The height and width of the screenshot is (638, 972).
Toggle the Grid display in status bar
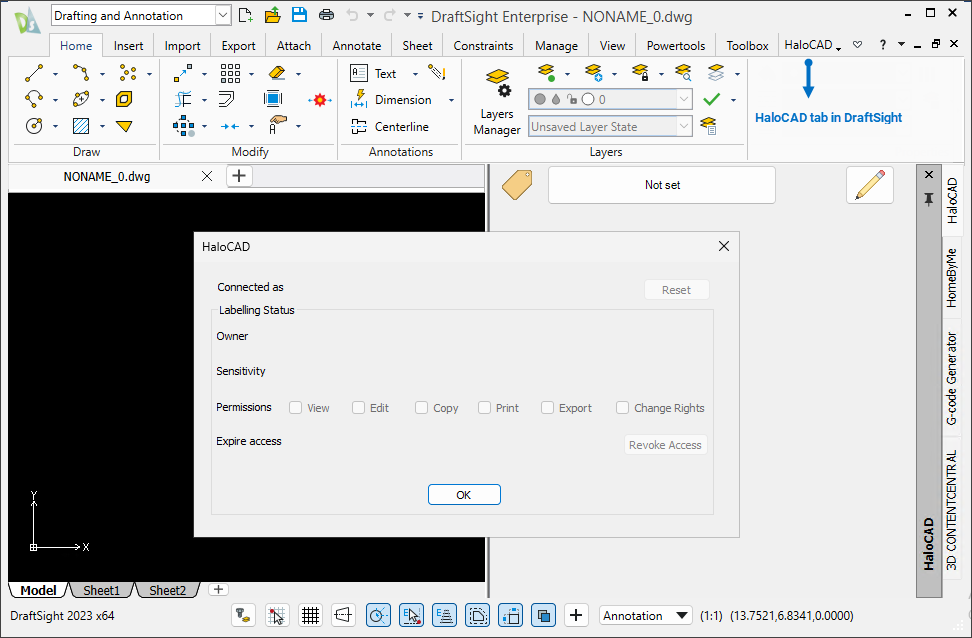click(311, 615)
